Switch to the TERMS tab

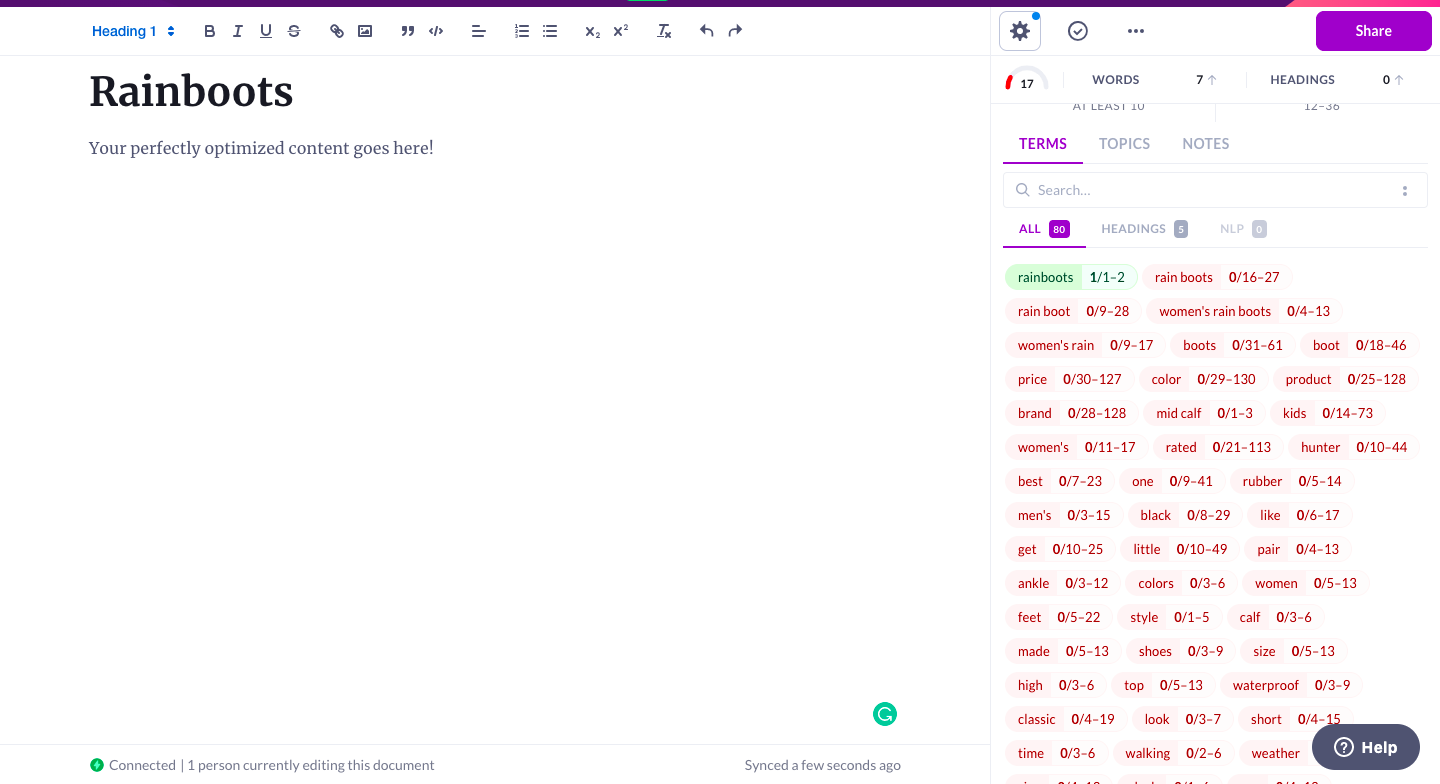click(1043, 144)
